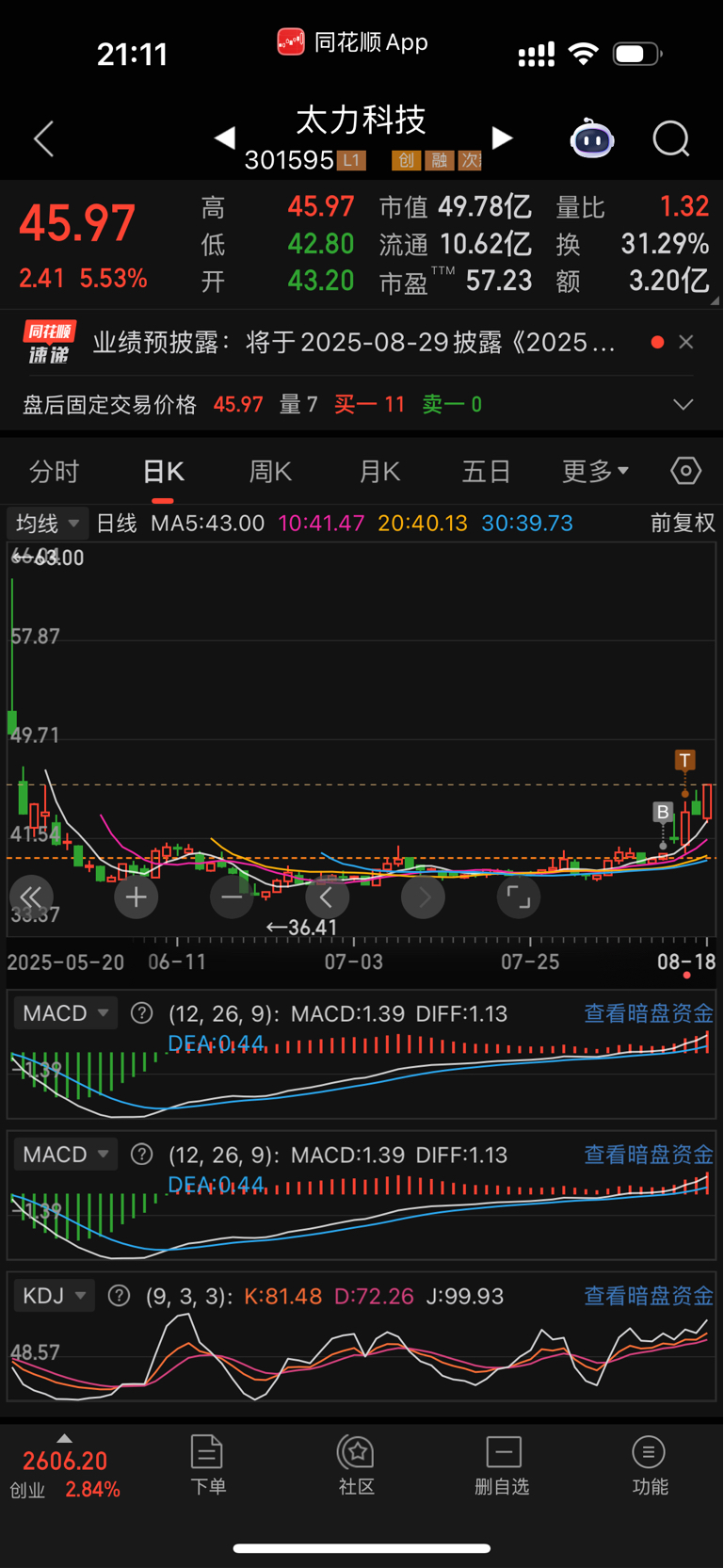Viewport: 724px width, 1568px height.
Task: Tap the 换 31.29% turnover value
Action: point(633,244)
